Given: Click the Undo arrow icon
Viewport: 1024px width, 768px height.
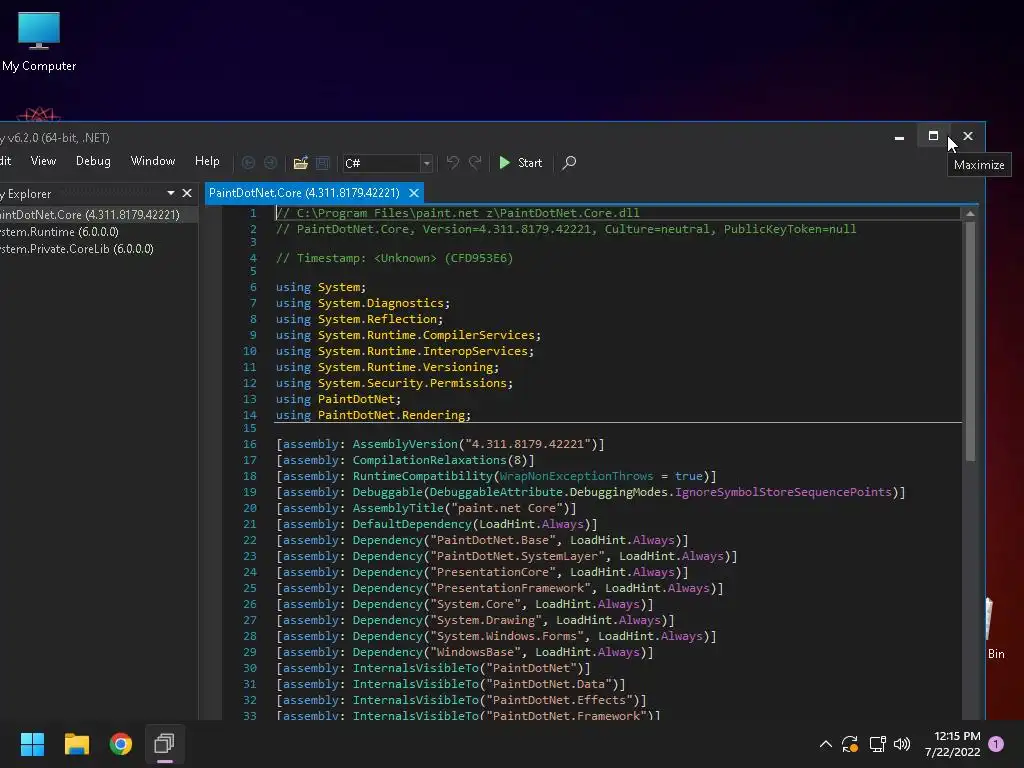Looking at the screenshot, I should [x=453, y=163].
